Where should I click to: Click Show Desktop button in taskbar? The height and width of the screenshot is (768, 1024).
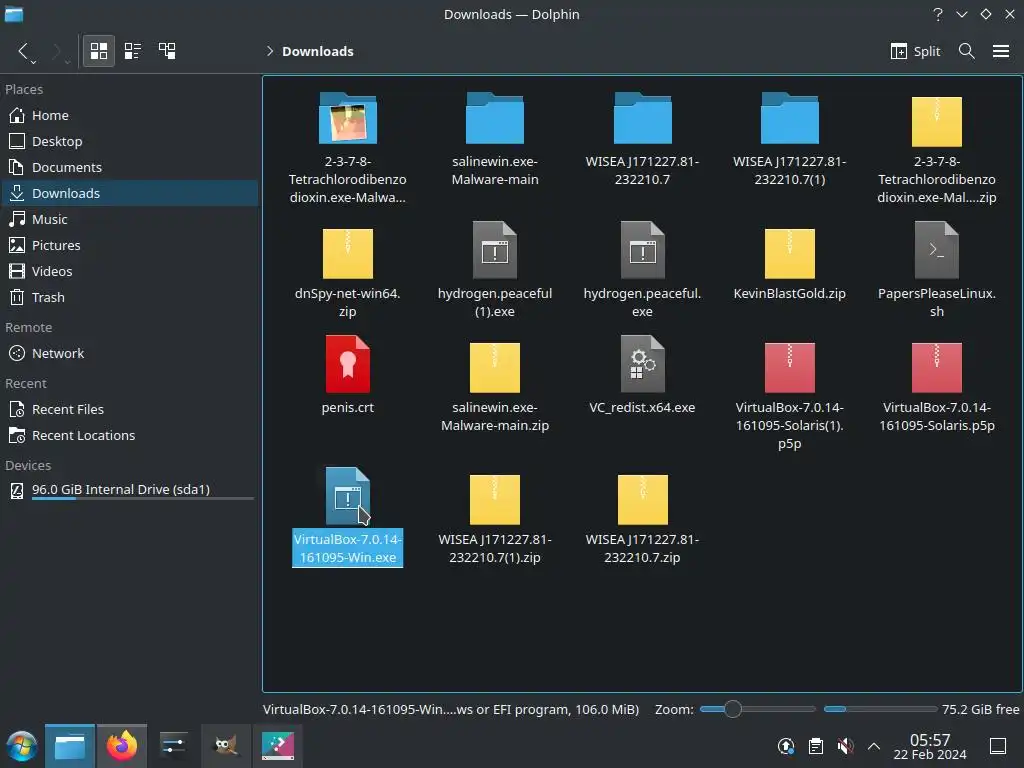coord(998,746)
